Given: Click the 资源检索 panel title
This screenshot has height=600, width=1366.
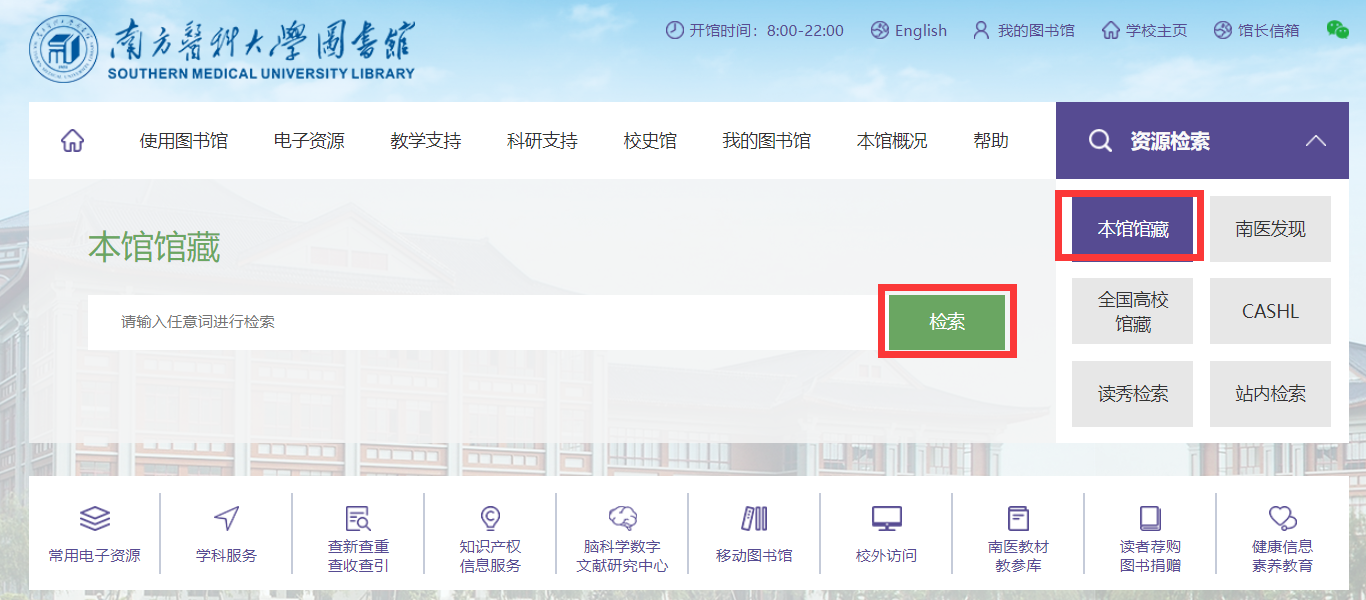Looking at the screenshot, I should click(x=1170, y=141).
